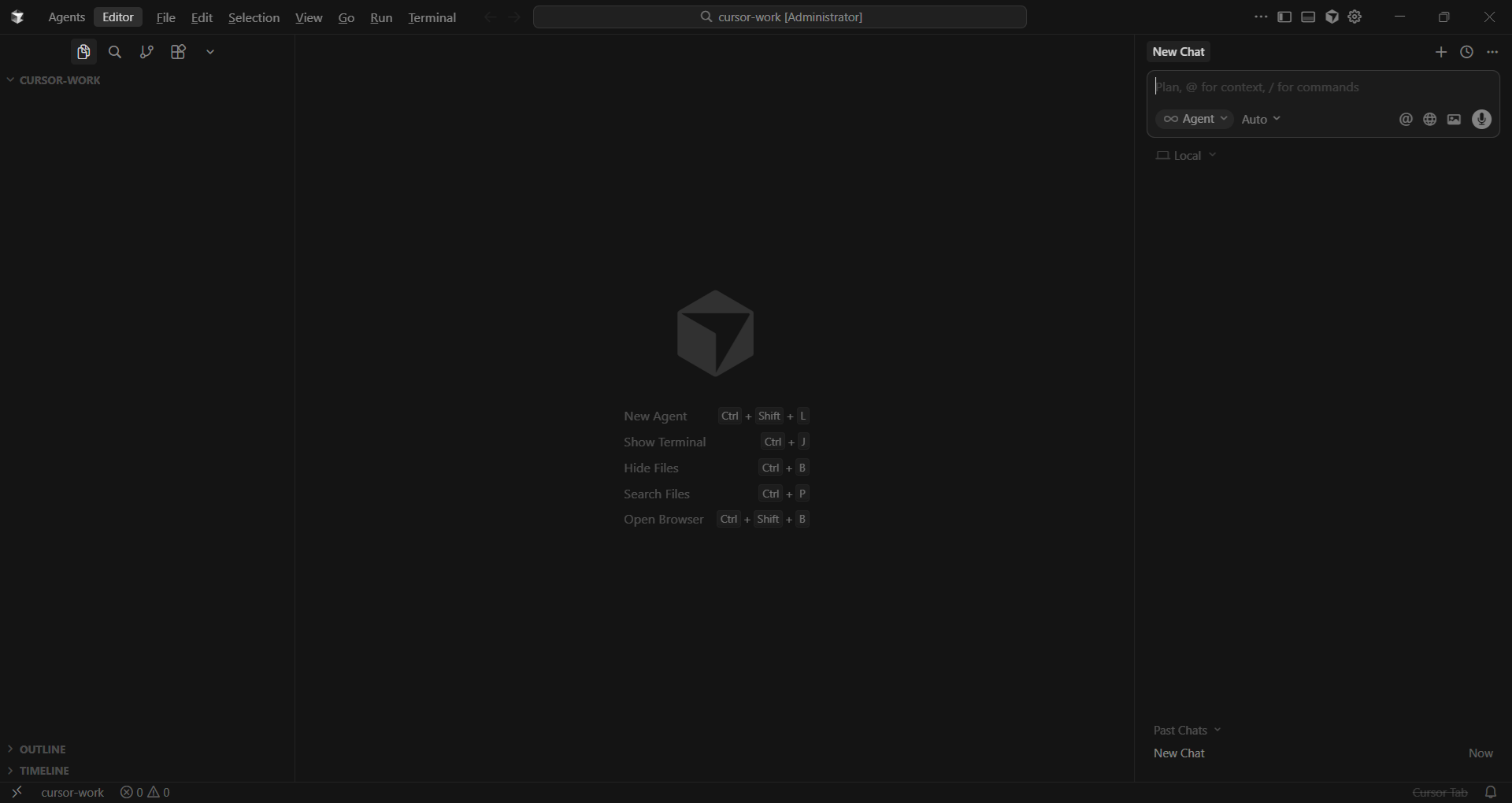
Task: Expand the TIMELINE section
Action: point(44,771)
